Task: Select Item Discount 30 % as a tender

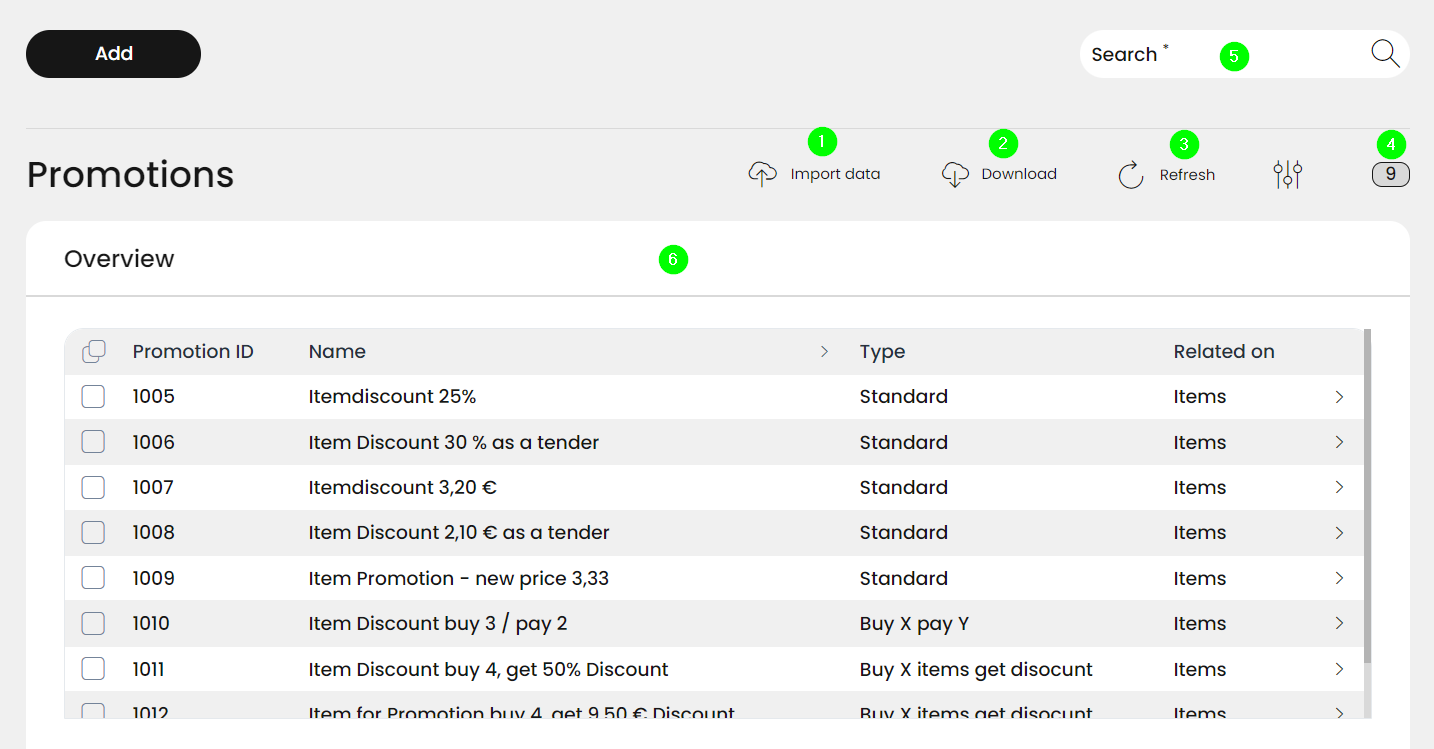Action: (454, 442)
